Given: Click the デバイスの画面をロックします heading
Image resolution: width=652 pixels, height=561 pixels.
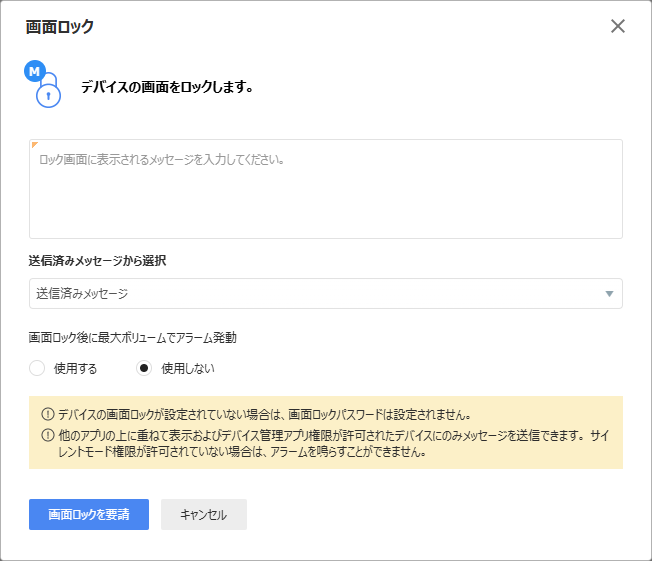Looking at the screenshot, I should point(167,87).
